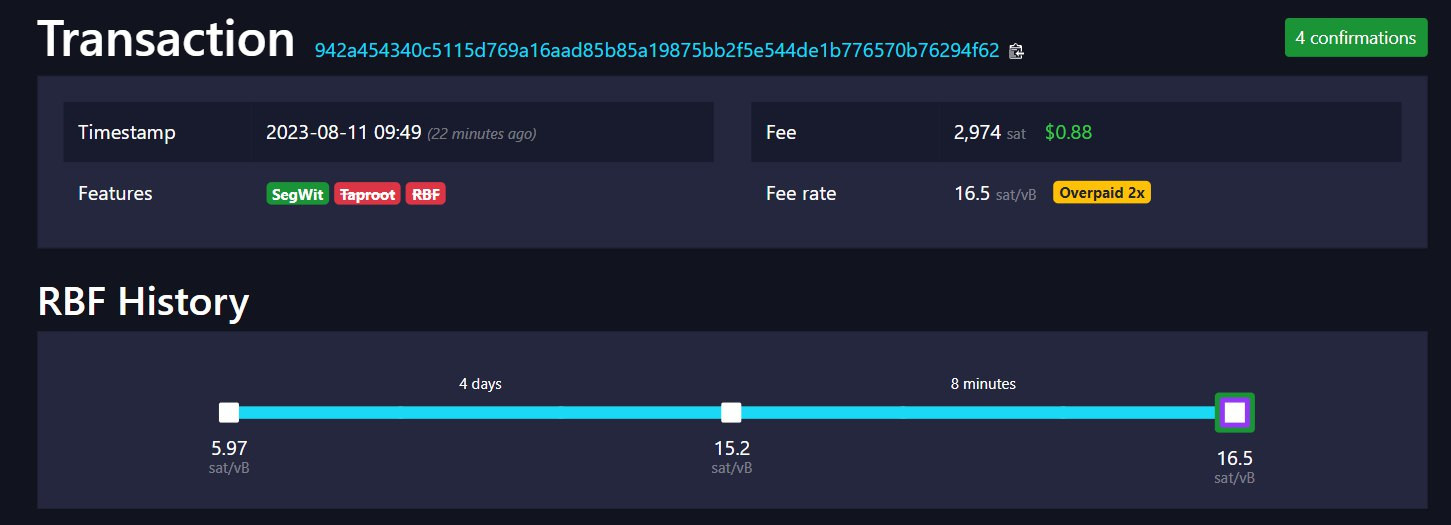Select the 15.2 sat/vB timeline node

731,412
